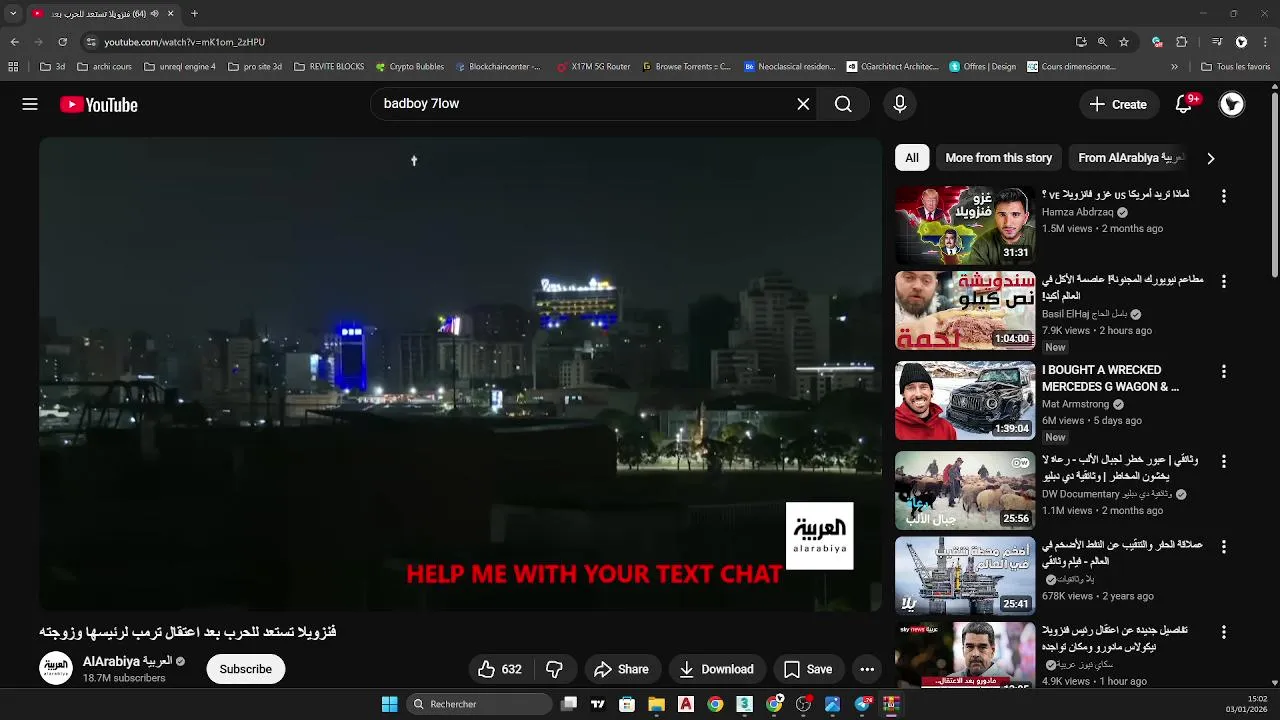Click the video player to pause
1280x720 pixels.
click(x=460, y=374)
